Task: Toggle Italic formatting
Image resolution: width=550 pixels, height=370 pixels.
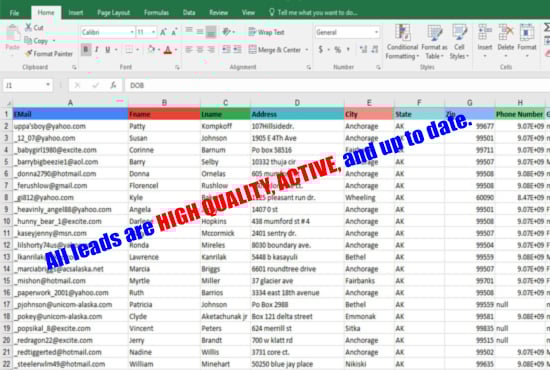Action: [97, 49]
